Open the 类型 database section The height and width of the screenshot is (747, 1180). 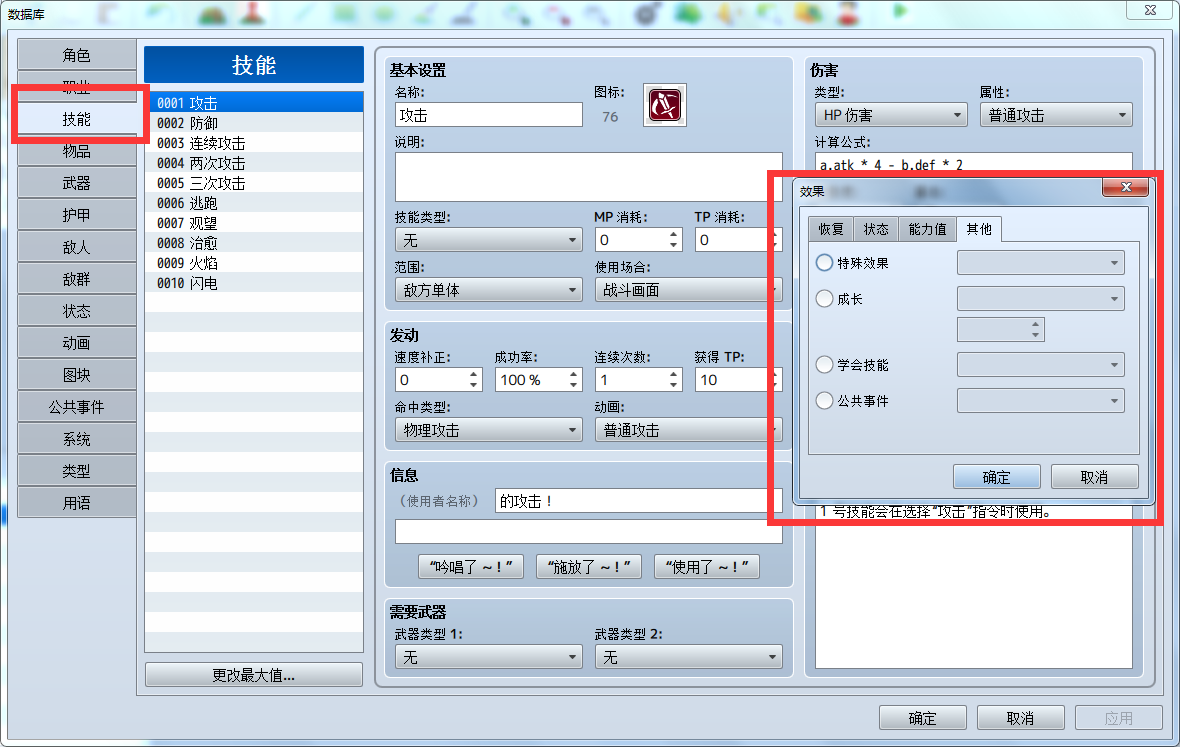77,471
